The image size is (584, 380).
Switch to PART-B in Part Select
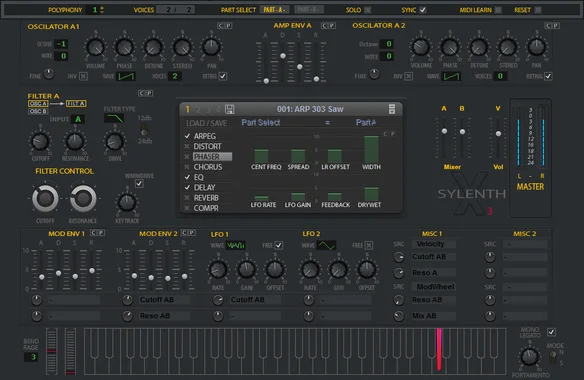(x=309, y=10)
